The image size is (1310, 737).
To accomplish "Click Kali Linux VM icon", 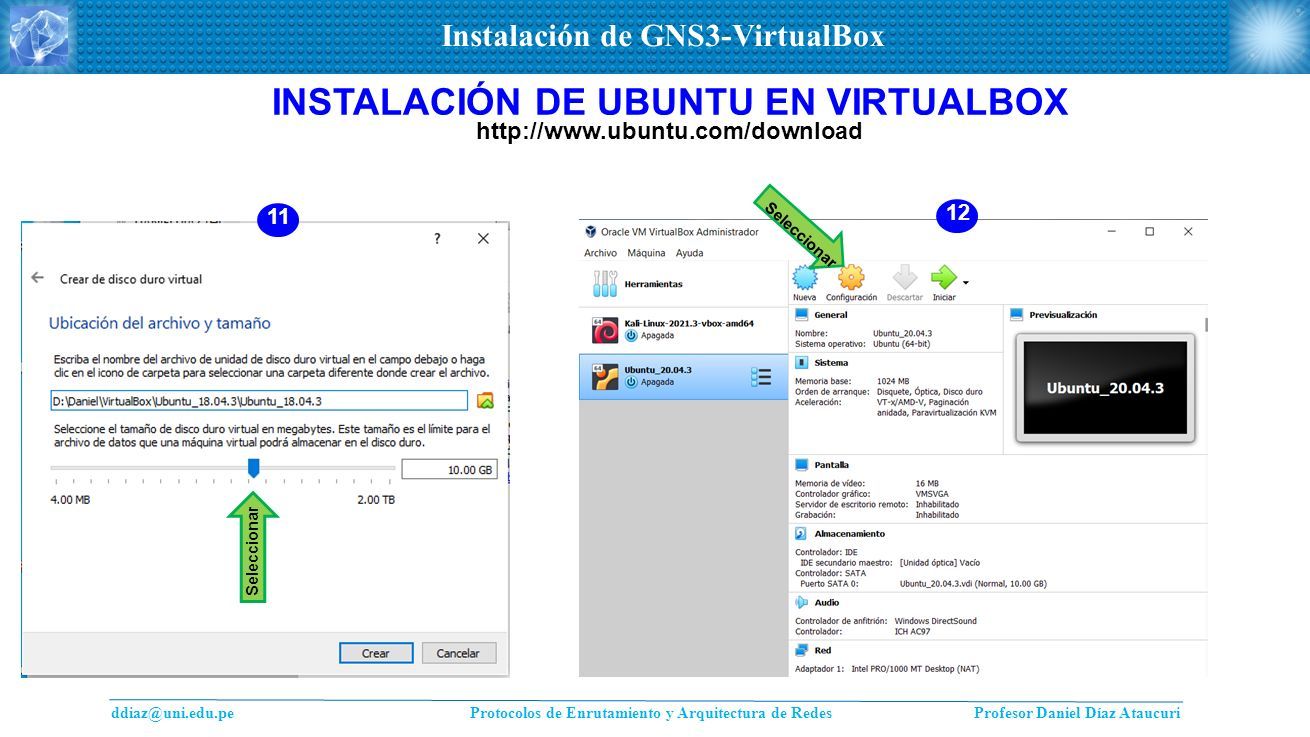I will [x=605, y=329].
